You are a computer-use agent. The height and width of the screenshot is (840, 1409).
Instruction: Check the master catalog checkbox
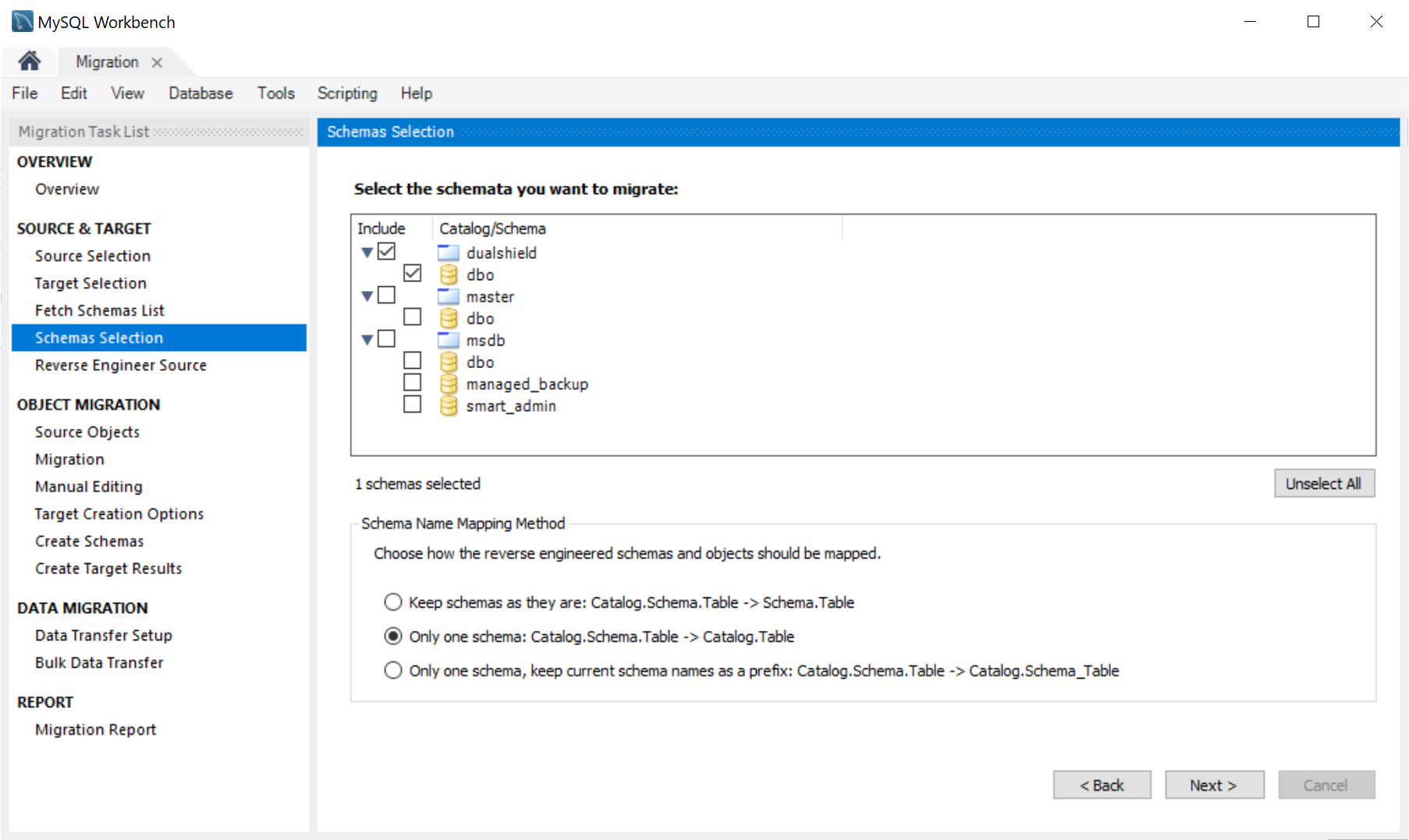(x=386, y=295)
